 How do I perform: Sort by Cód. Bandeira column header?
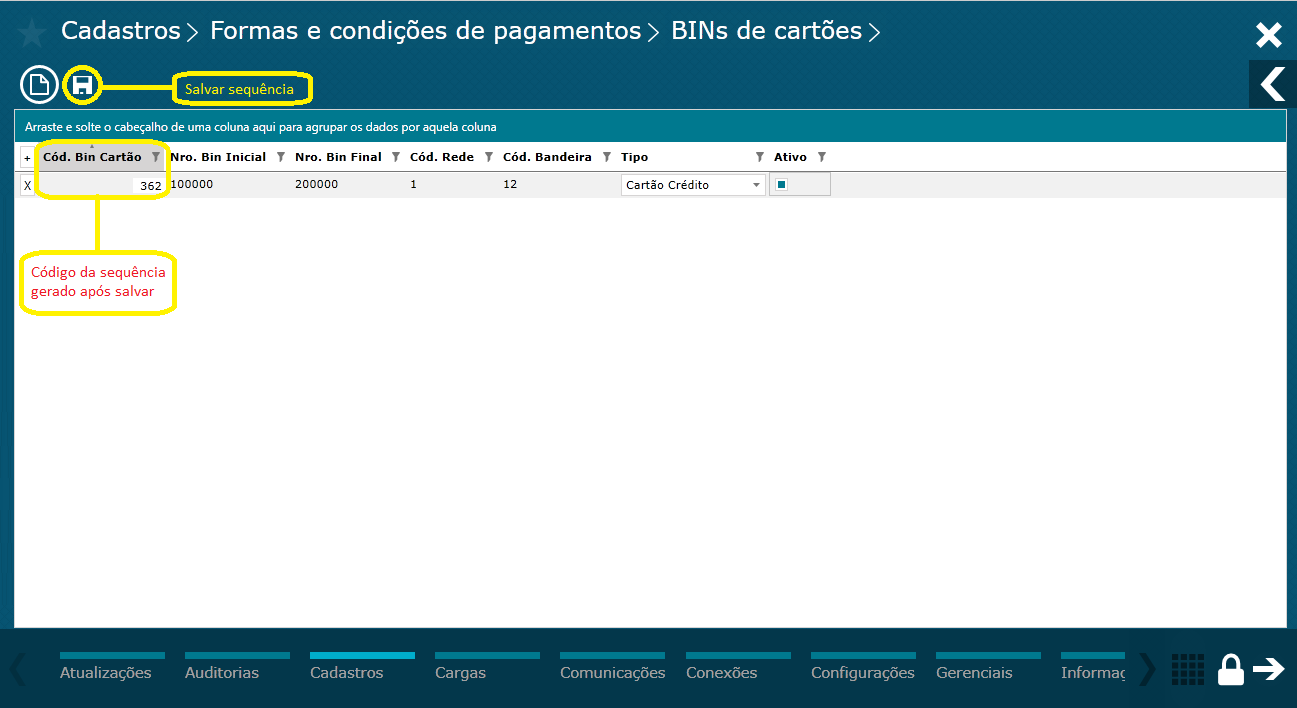tap(547, 157)
